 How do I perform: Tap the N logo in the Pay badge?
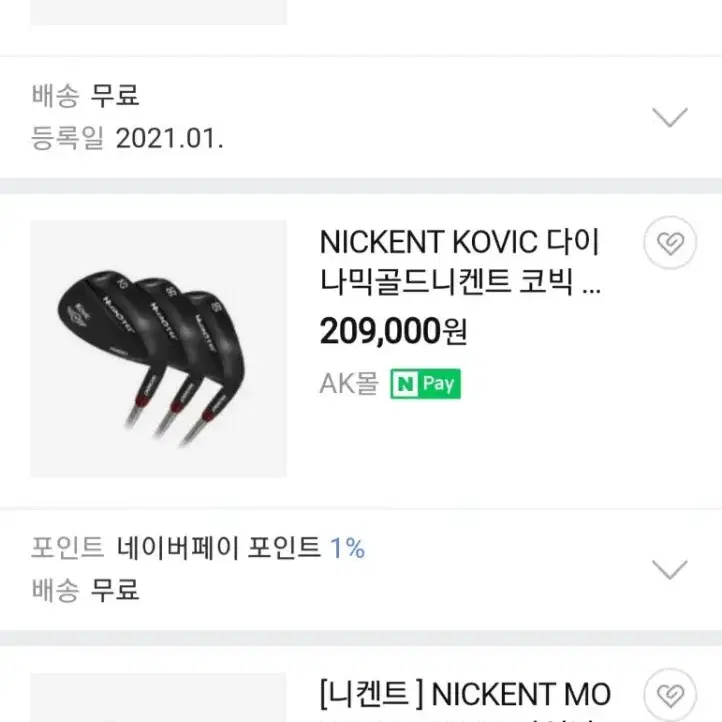click(x=404, y=384)
